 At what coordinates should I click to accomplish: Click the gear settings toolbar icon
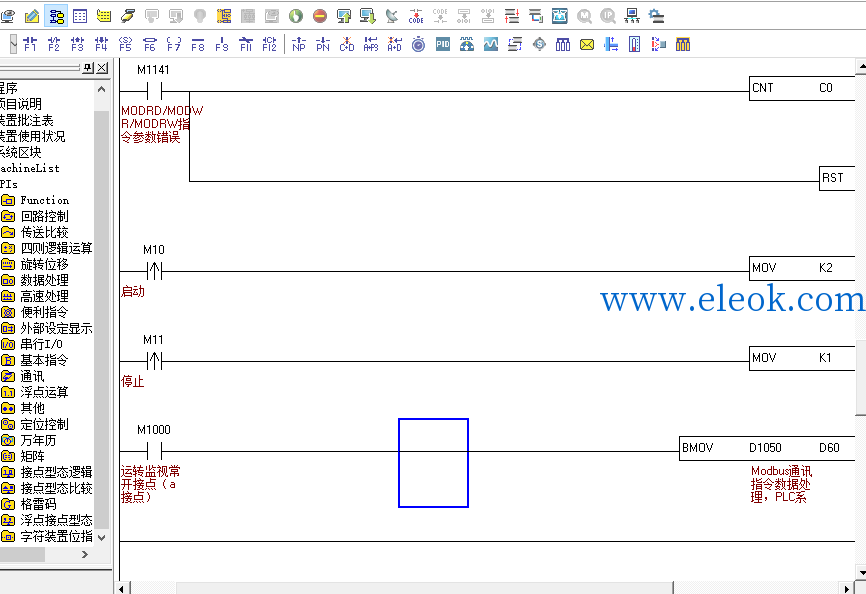point(656,16)
